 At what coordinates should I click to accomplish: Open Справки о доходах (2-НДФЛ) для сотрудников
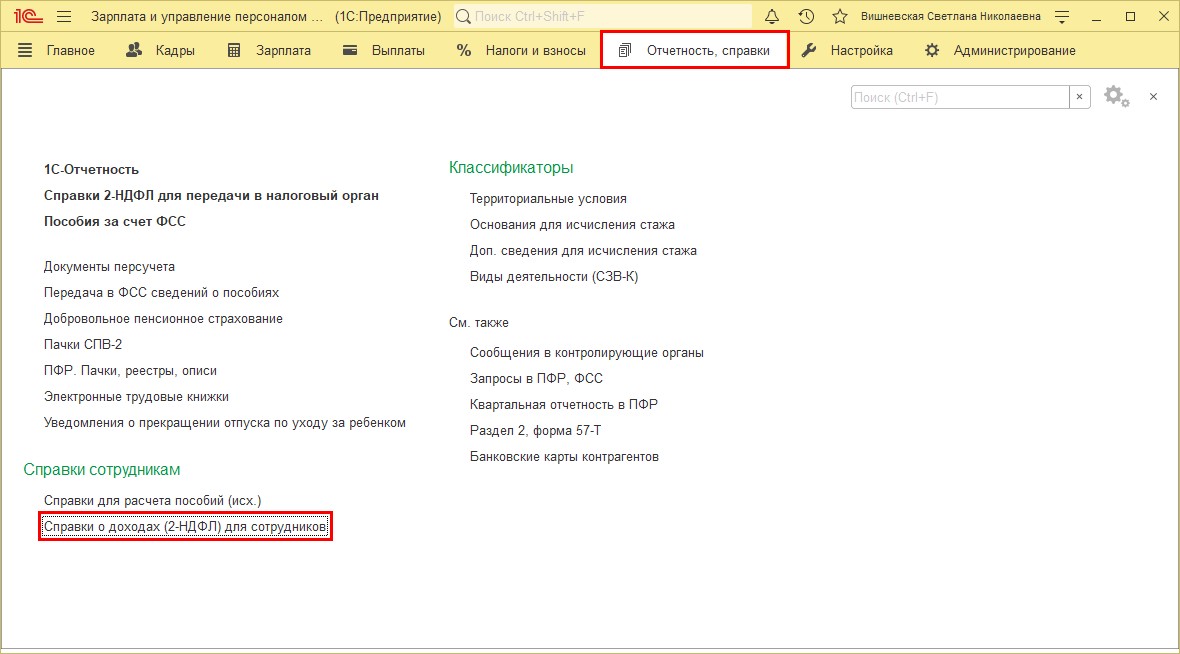tap(185, 527)
